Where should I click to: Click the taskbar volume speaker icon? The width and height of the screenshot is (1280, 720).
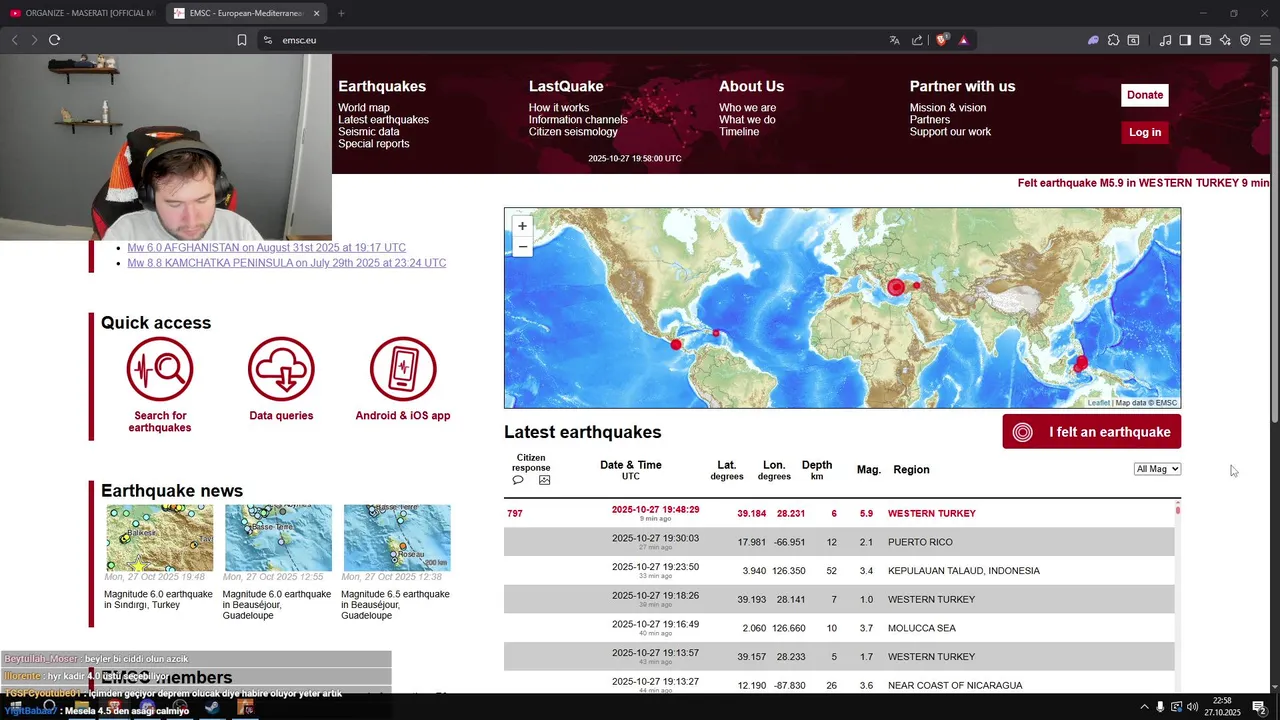tap(1192, 707)
